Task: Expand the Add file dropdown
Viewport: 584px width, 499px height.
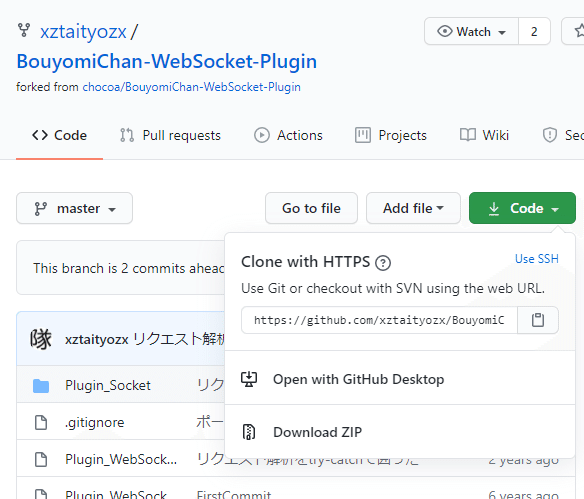Action: click(413, 208)
